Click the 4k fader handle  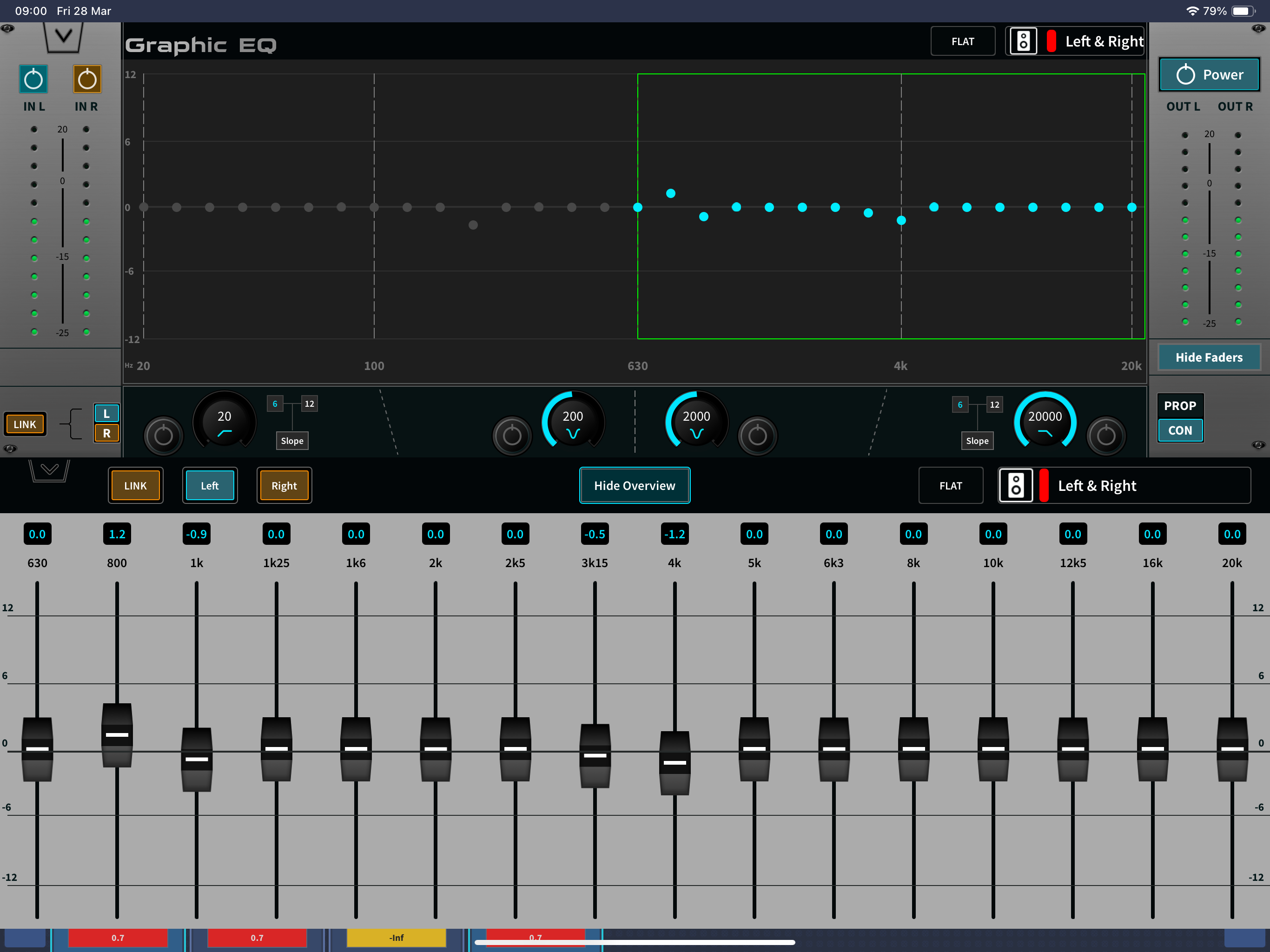(x=675, y=762)
